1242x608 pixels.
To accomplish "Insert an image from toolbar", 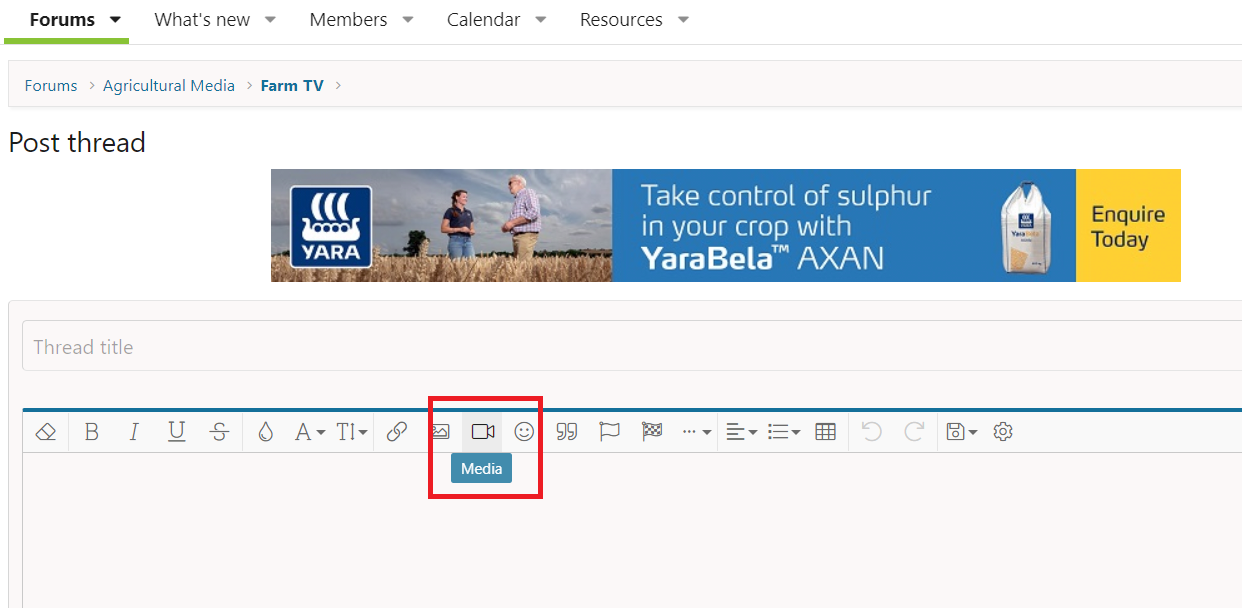I will pyautogui.click(x=441, y=432).
